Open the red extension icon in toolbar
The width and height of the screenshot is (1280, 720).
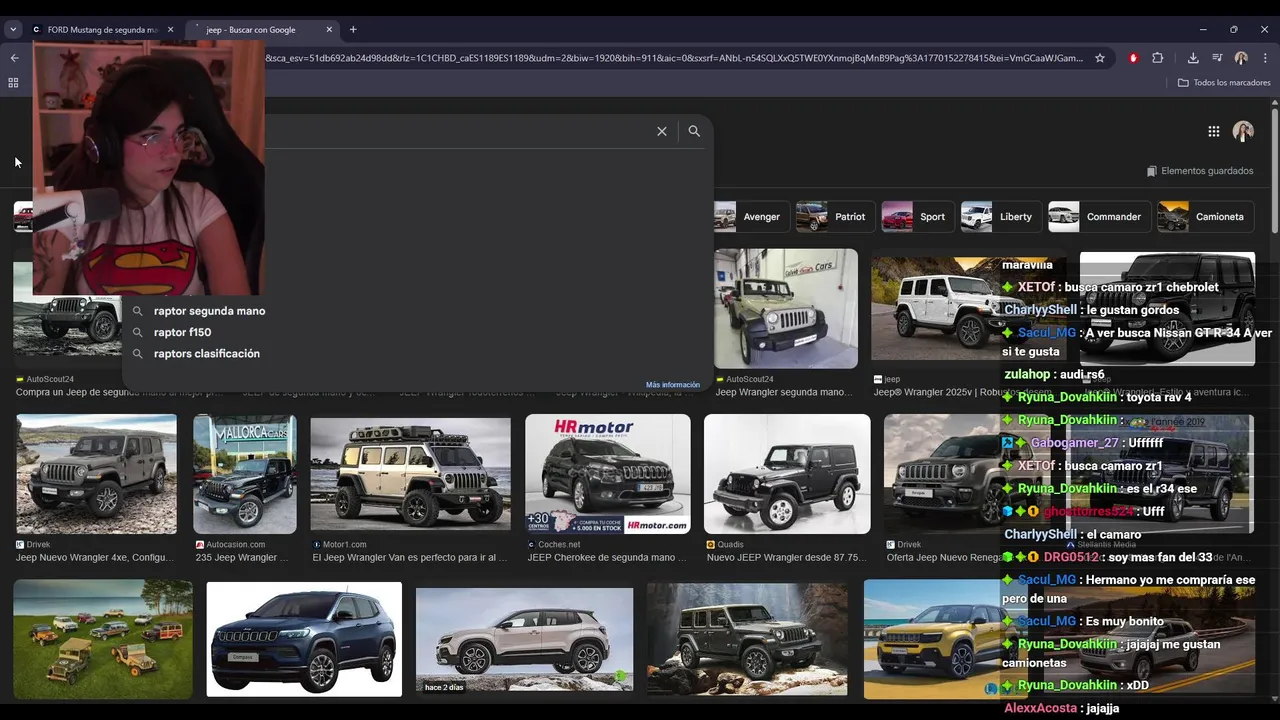pos(1133,58)
